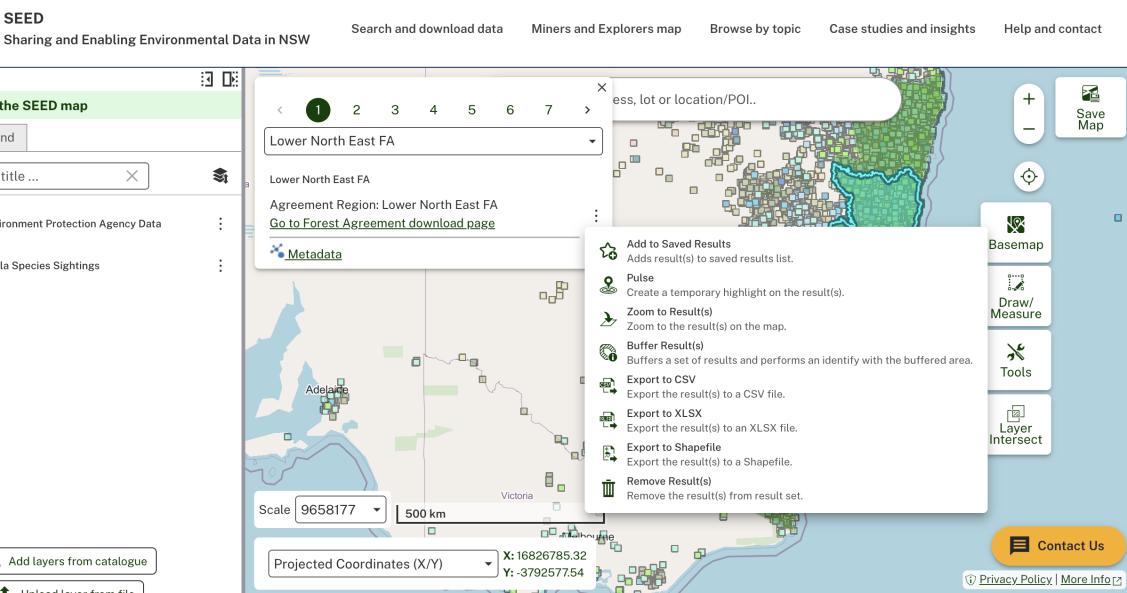Go to results page 5

tap(472, 110)
